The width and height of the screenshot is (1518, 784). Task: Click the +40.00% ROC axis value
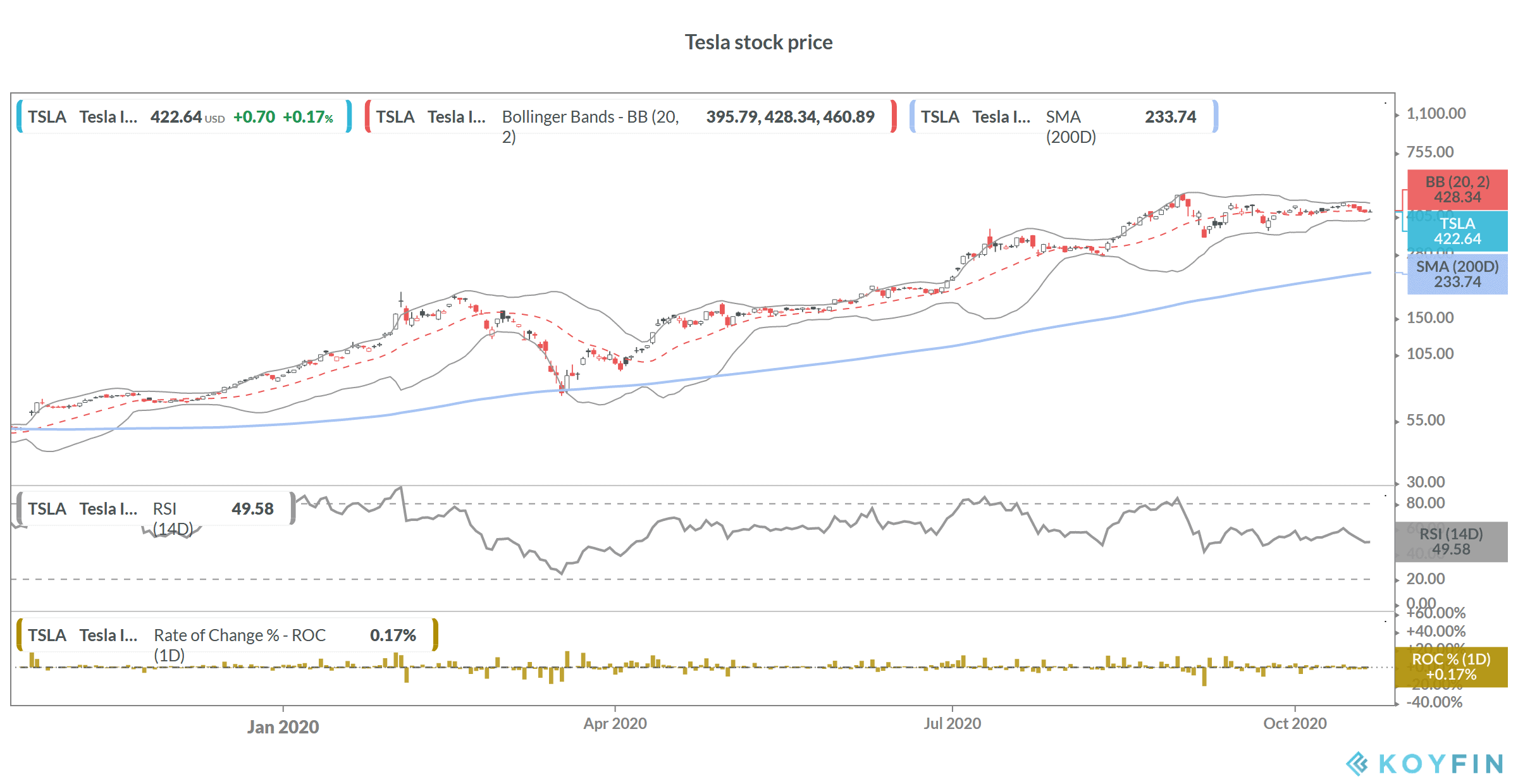(x=1436, y=631)
